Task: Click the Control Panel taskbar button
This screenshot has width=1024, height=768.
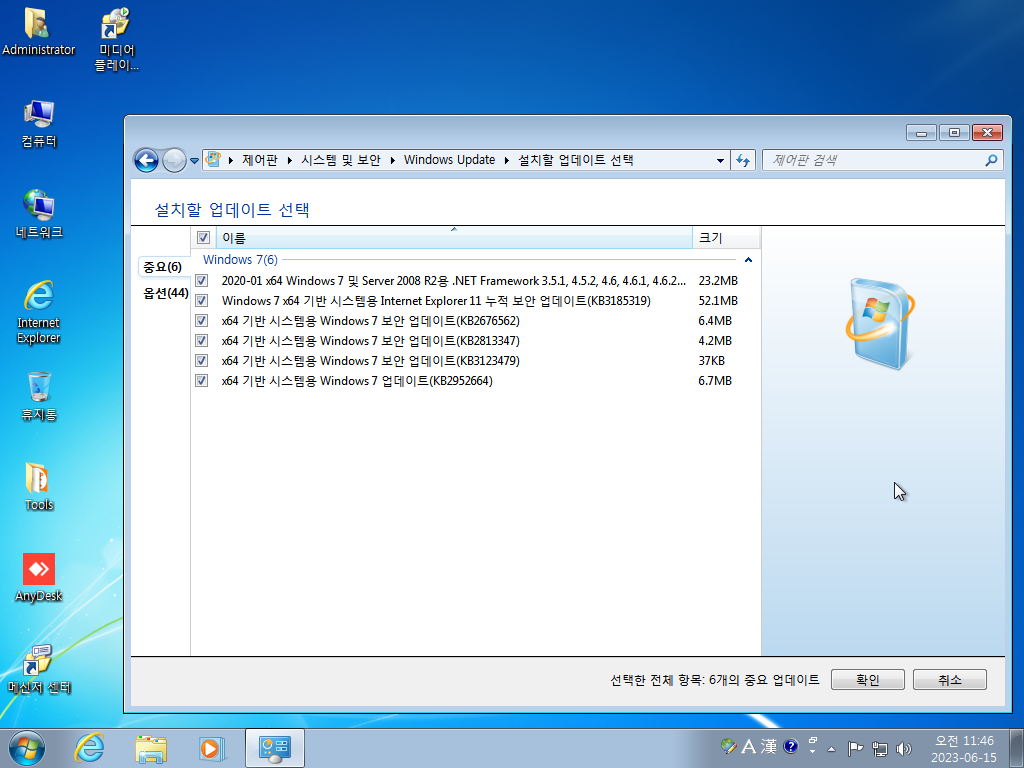Action: click(275, 748)
